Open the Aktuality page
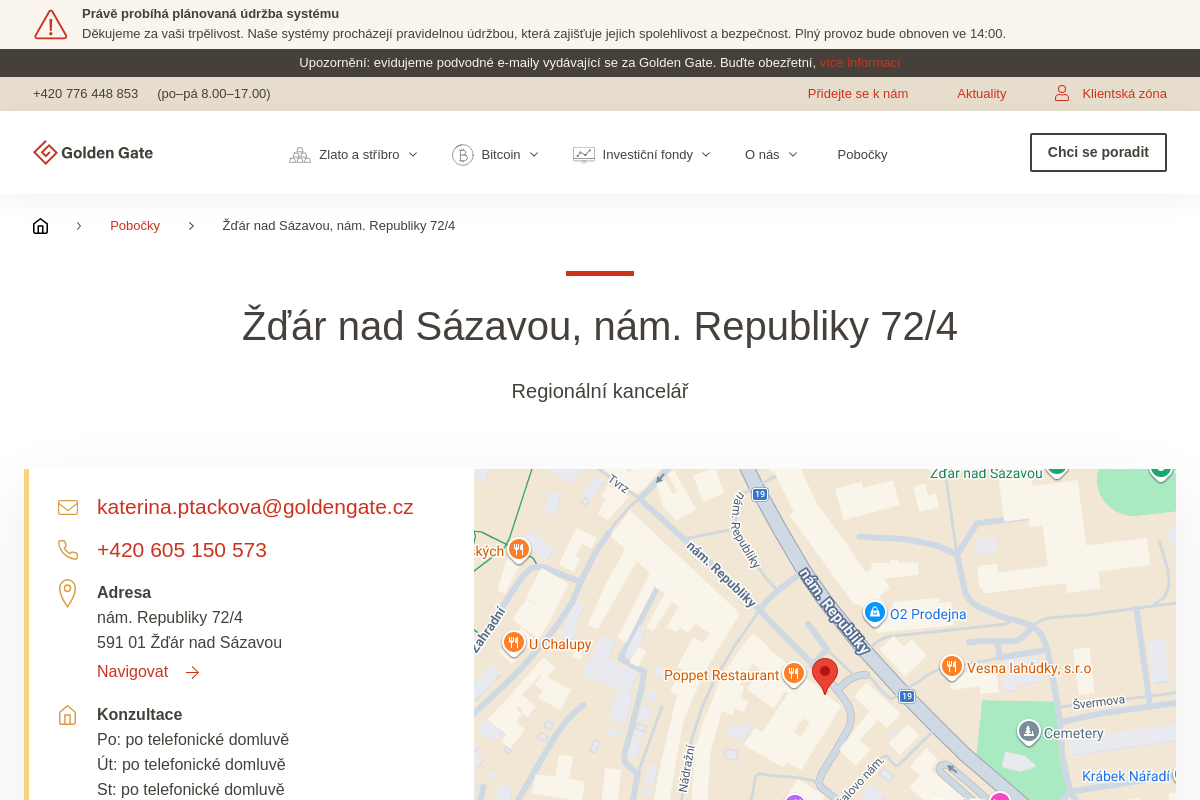The width and height of the screenshot is (1200, 800). click(x=981, y=94)
